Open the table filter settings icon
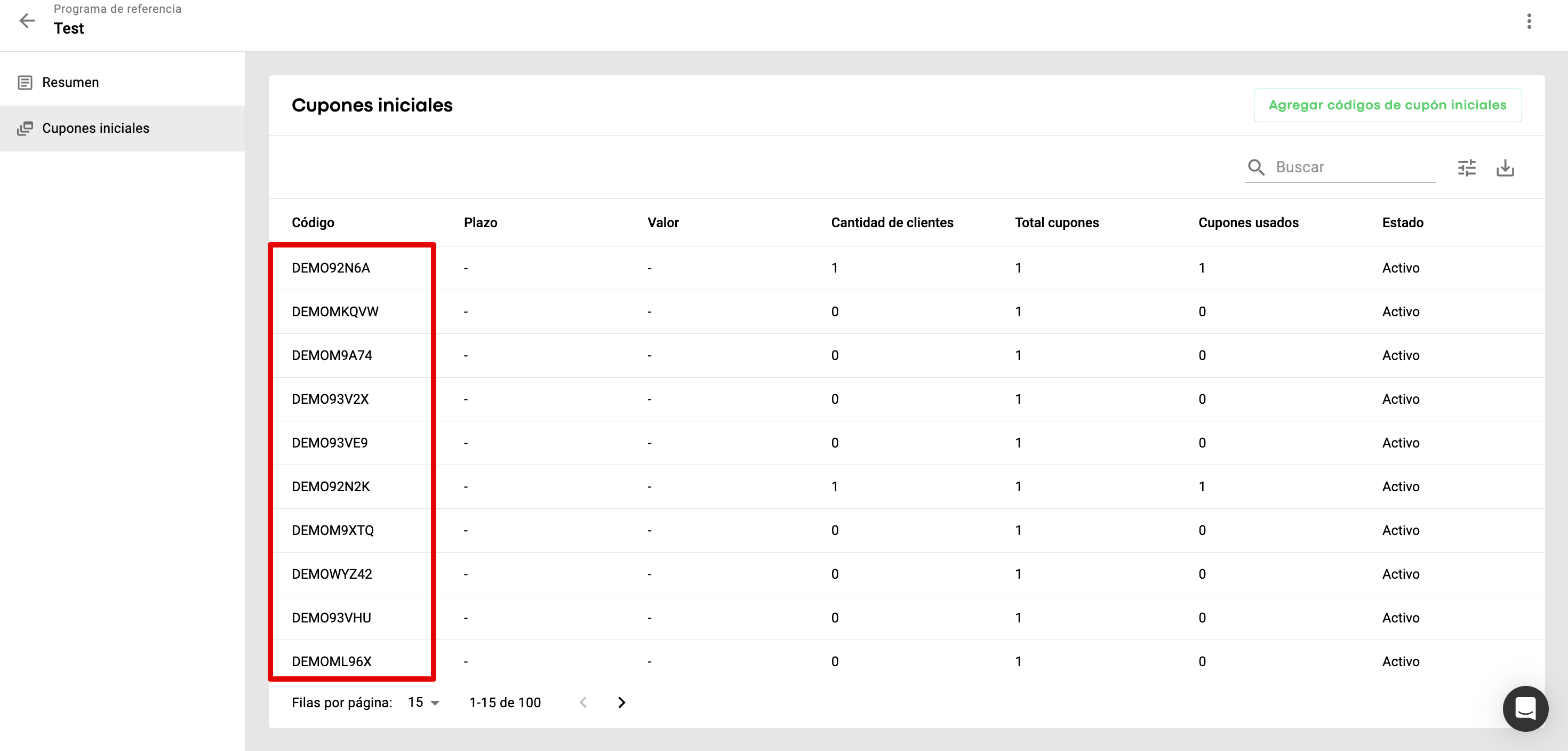Viewport: 1568px width, 751px height. coord(1466,168)
